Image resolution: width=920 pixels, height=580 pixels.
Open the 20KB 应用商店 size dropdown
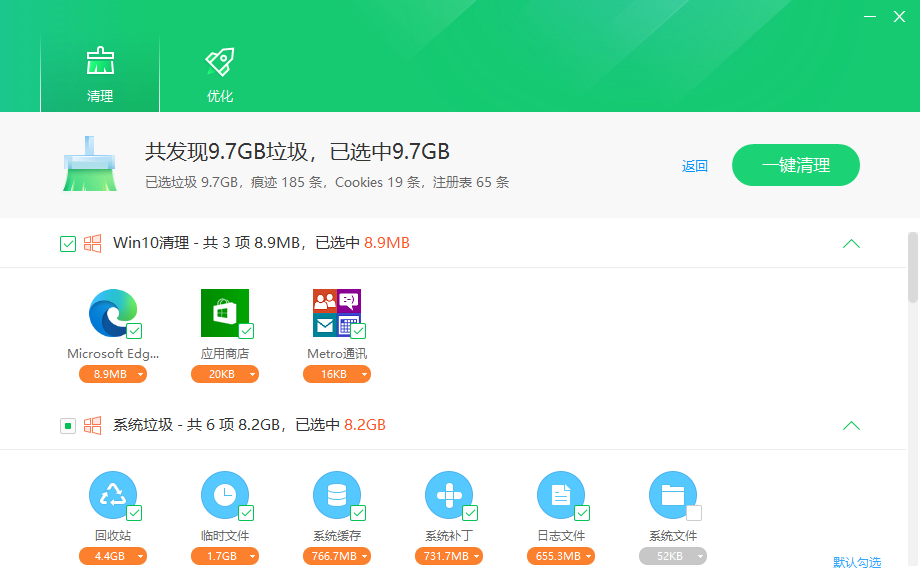coord(225,374)
